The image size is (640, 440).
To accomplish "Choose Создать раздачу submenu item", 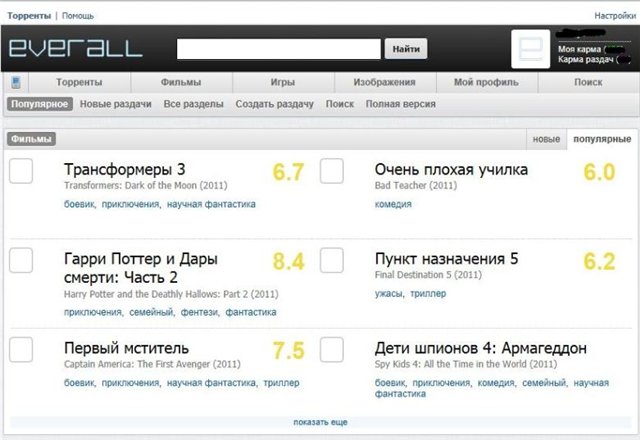I will (x=274, y=104).
